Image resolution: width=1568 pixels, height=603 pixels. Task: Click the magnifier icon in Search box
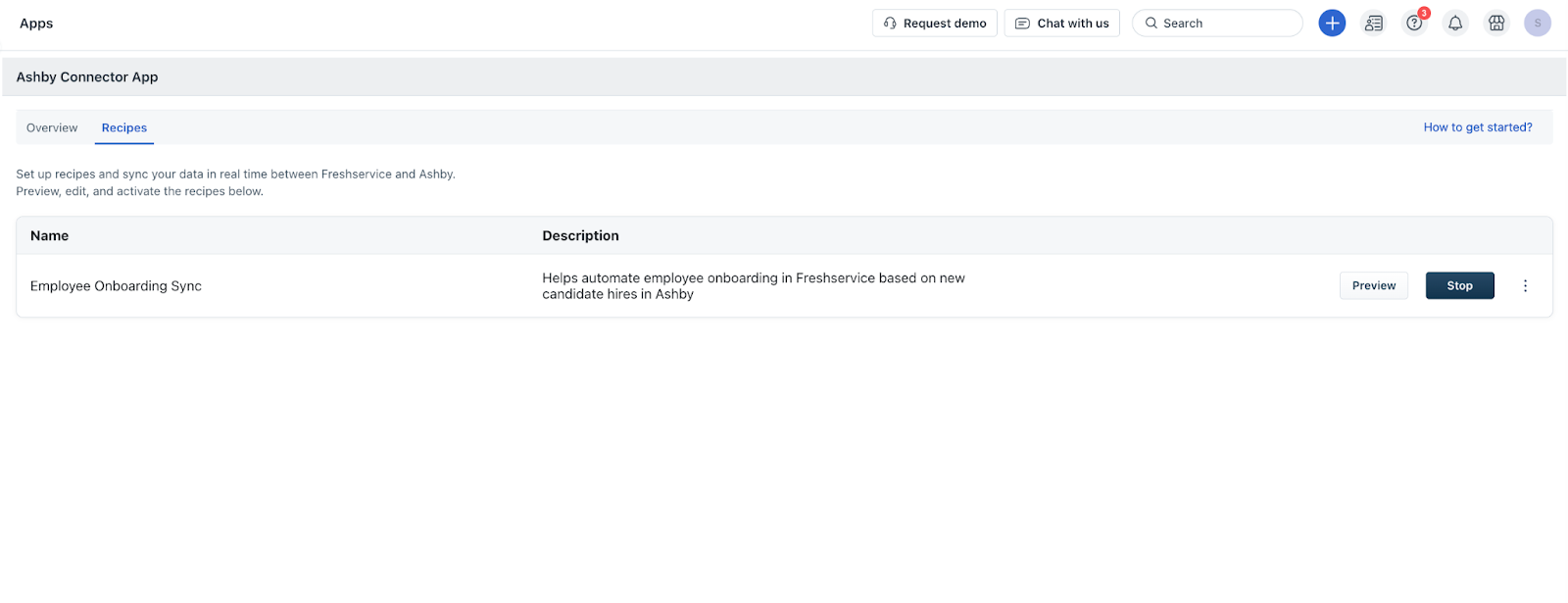1151,23
